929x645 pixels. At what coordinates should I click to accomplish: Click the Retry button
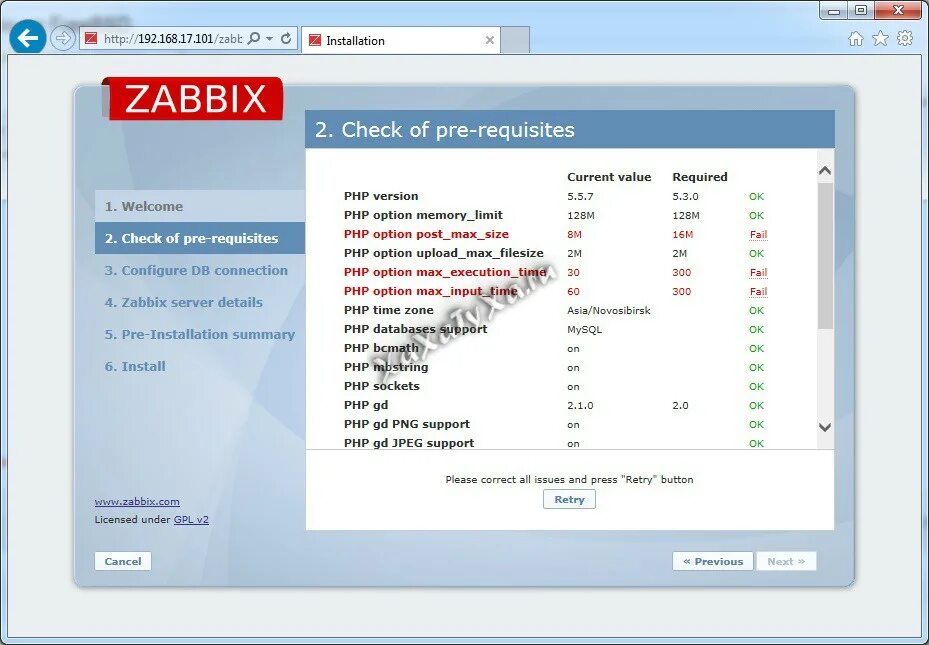tap(569, 499)
